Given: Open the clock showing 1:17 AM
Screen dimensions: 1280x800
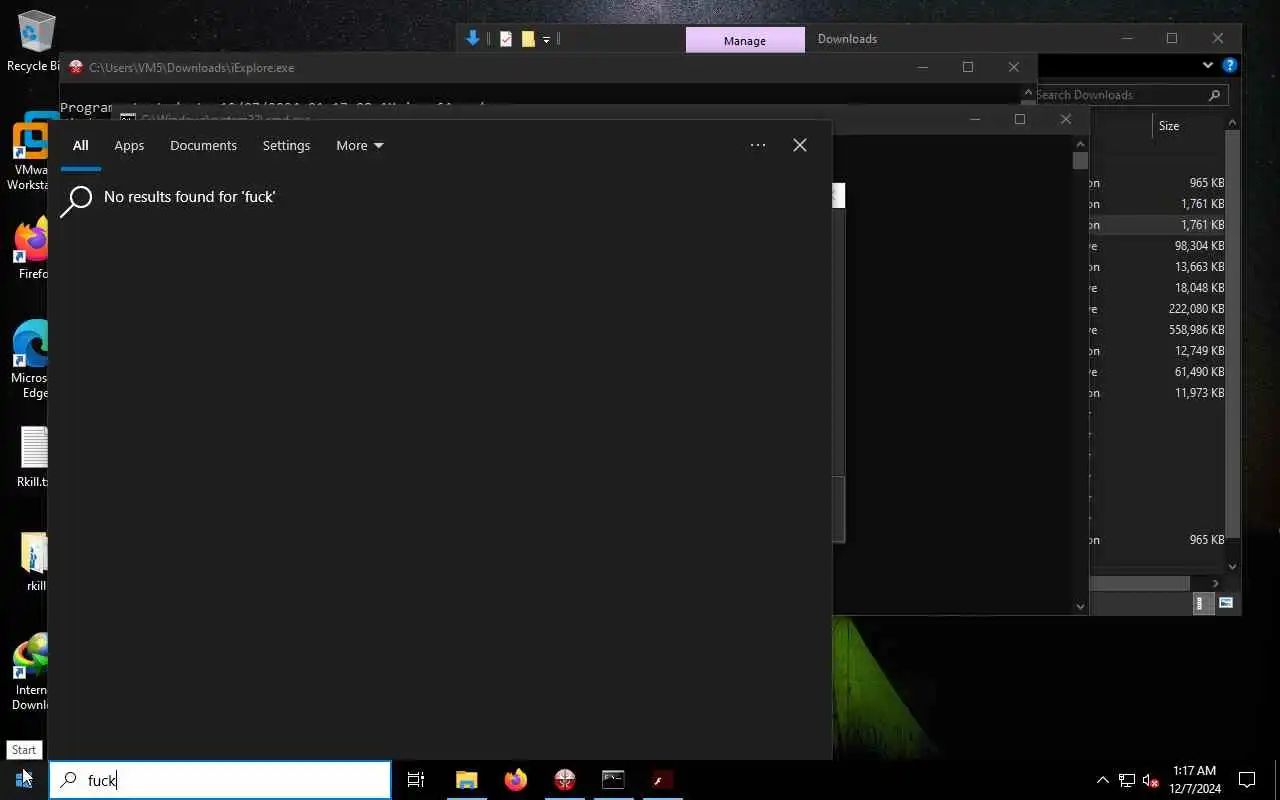Looking at the screenshot, I should 1194,780.
